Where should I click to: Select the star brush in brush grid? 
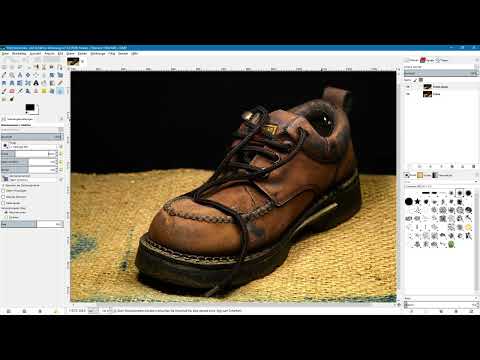tap(417, 201)
